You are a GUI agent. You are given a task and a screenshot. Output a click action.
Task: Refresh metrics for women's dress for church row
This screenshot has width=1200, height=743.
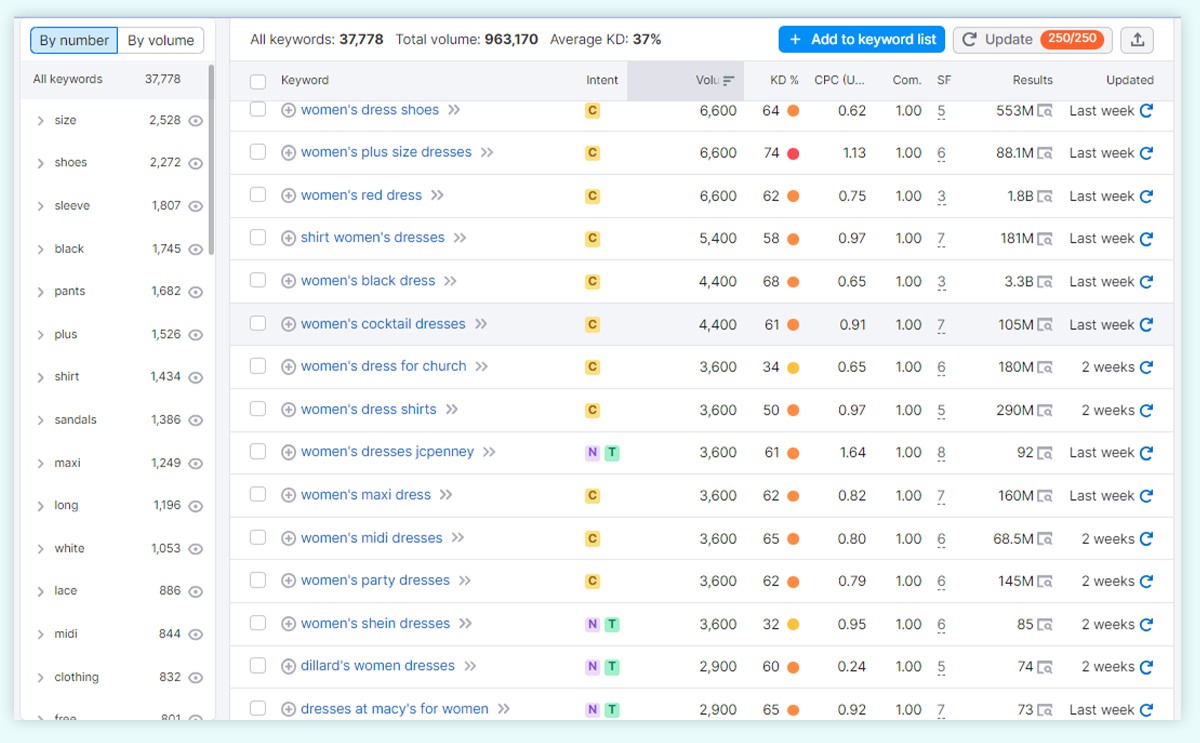1146,367
